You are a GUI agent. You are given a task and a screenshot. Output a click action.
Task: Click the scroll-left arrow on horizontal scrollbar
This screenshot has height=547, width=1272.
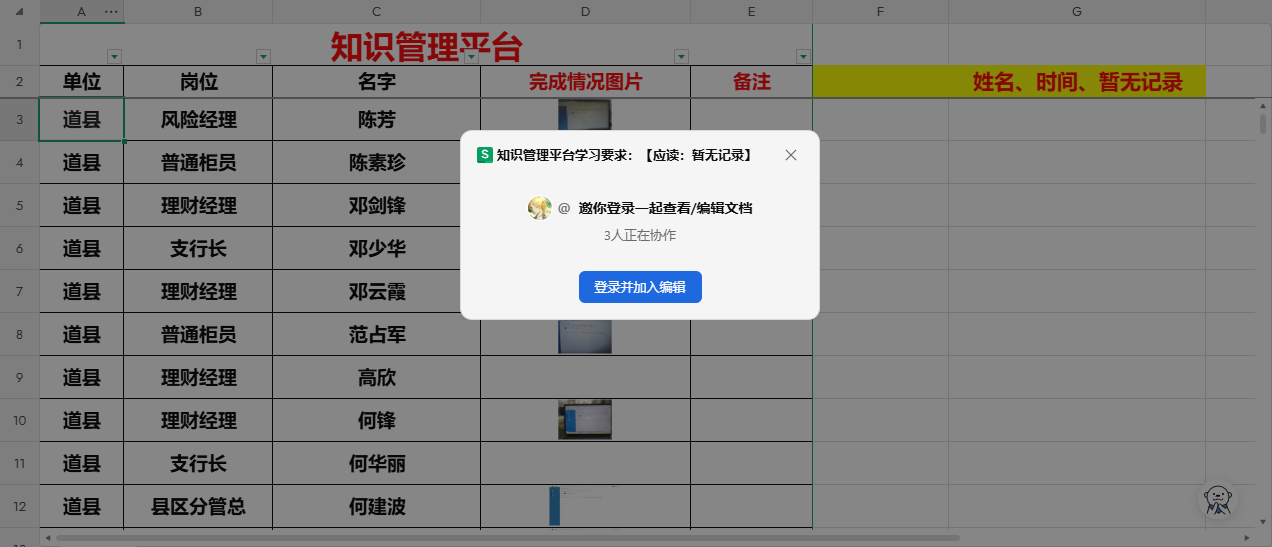(x=47, y=538)
